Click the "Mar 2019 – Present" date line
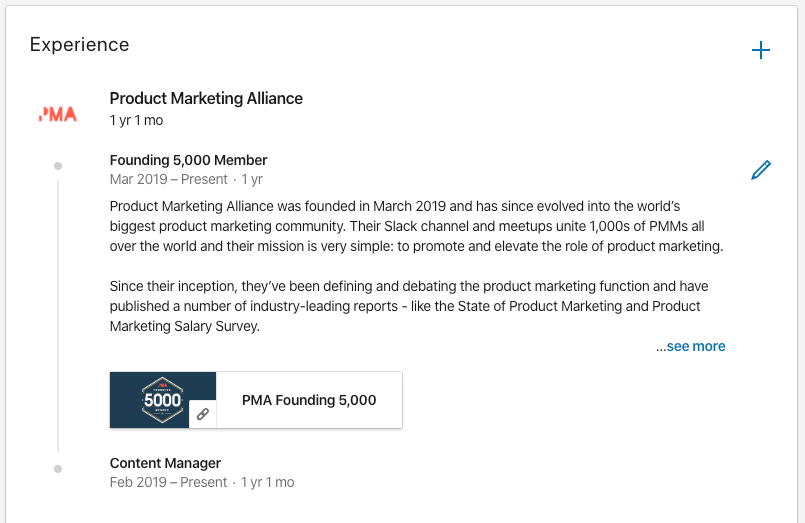 click(x=168, y=180)
